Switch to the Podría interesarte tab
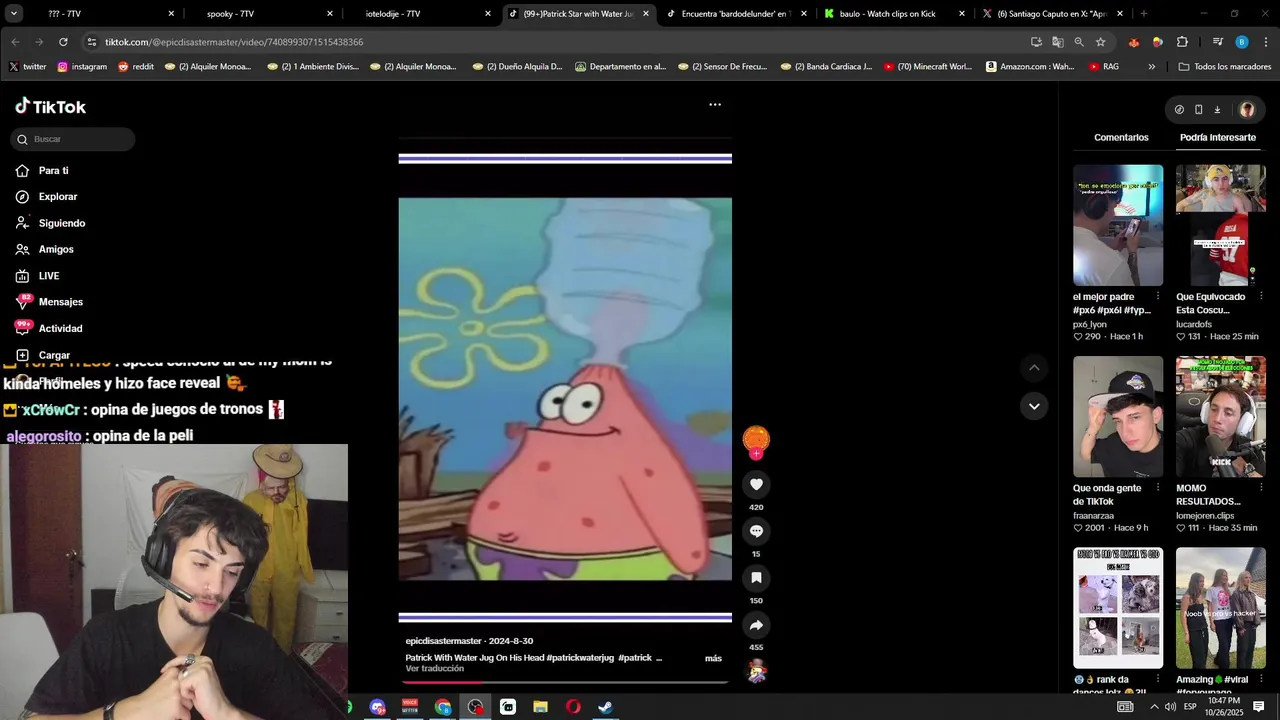This screenshot has height=720, width=1280. tap(1217, 137)
